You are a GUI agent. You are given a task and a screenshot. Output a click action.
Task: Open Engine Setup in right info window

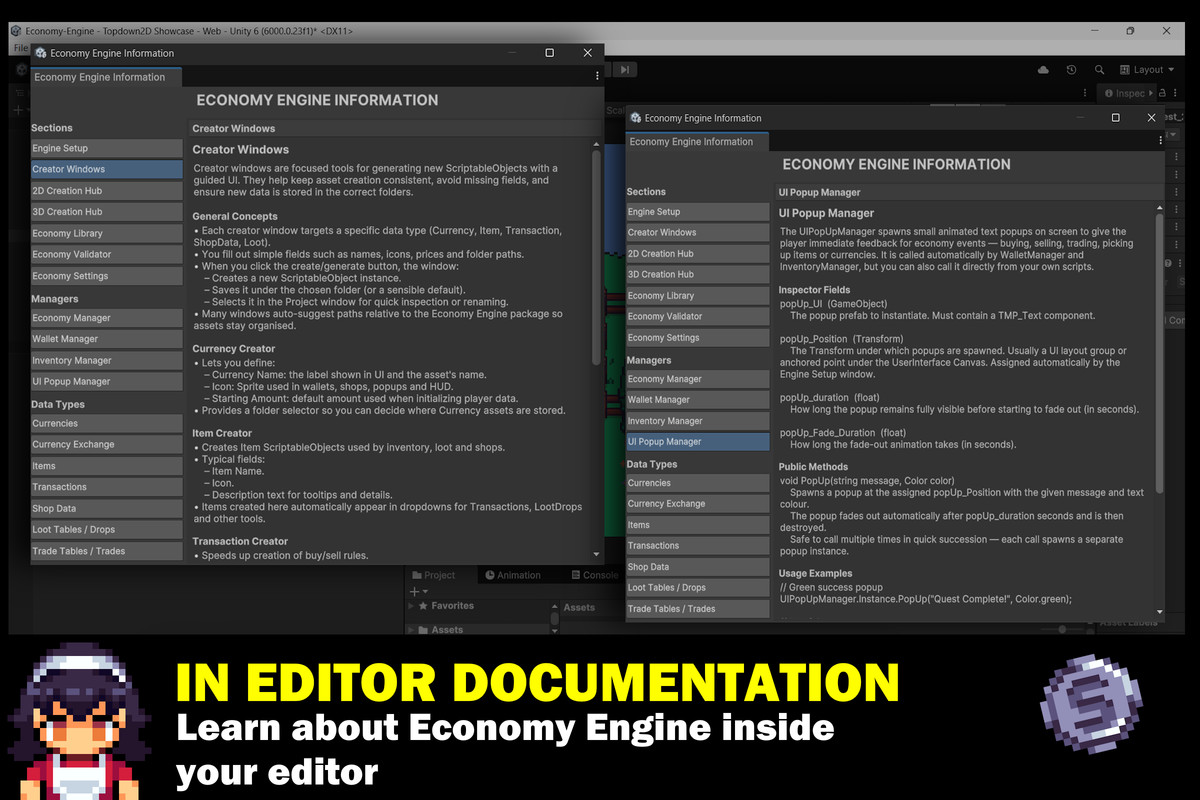698,212
